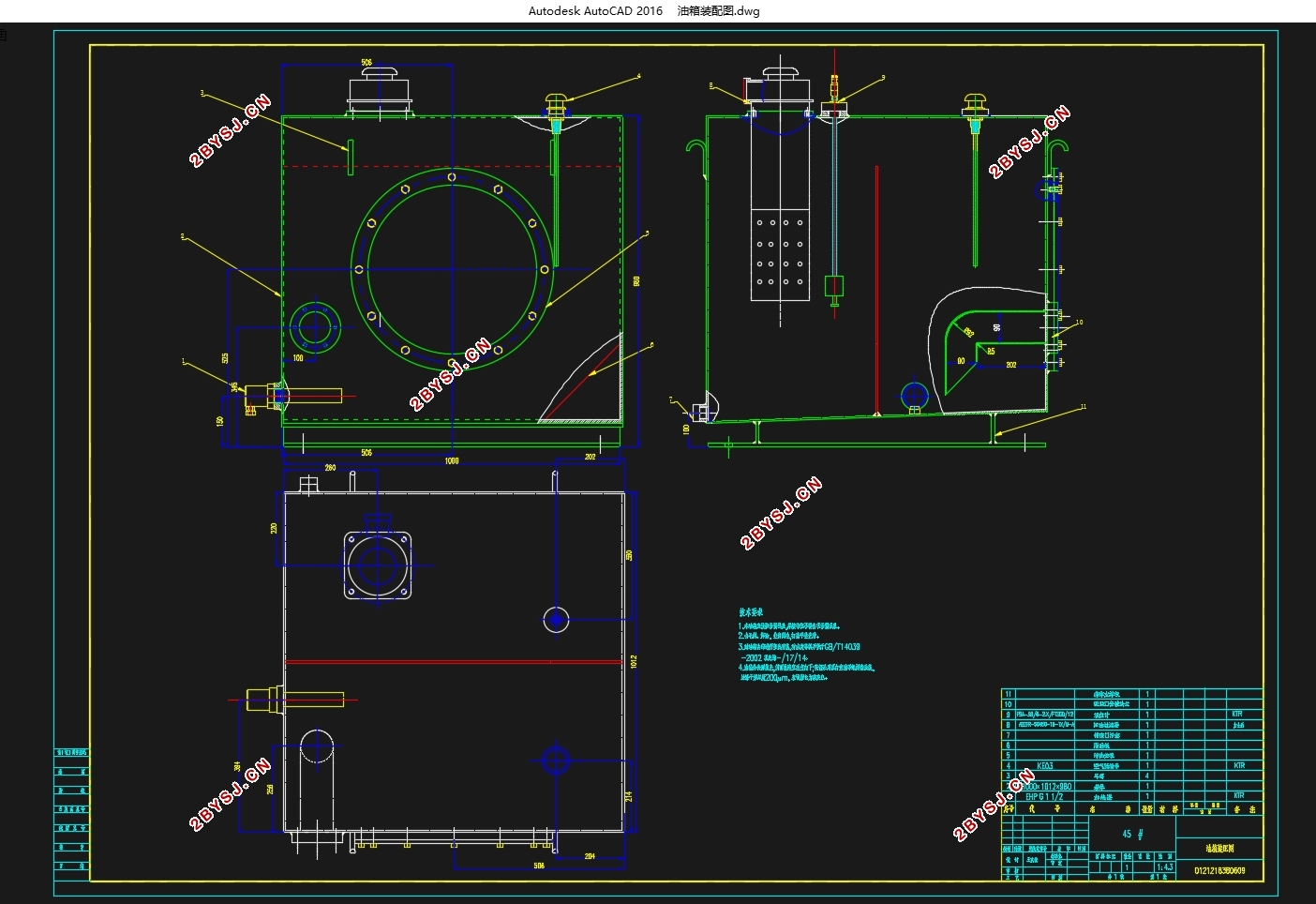Select row number '10' in the parts list
Image resolution: width=1316 pixels, height=904 pixels.
(1008, 704)
